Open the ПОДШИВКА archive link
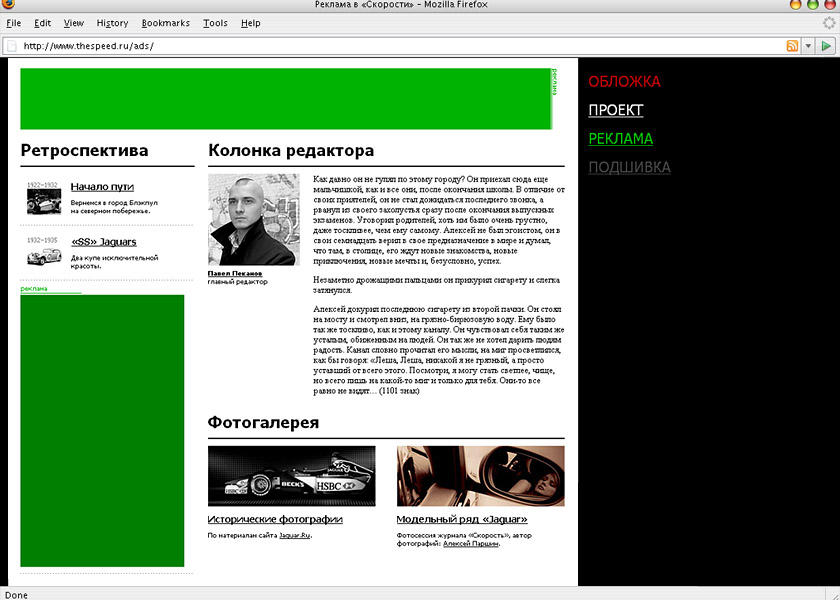The width and height of the screenshot is (840, 600). [x=629, y=167]
